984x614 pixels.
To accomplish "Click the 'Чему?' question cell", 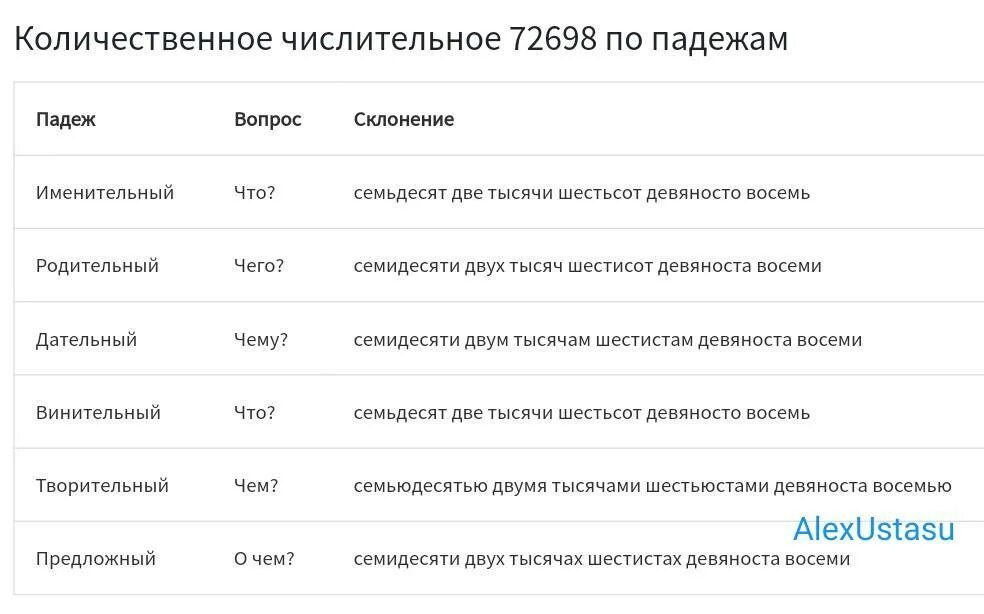I will tap(261, 340).
